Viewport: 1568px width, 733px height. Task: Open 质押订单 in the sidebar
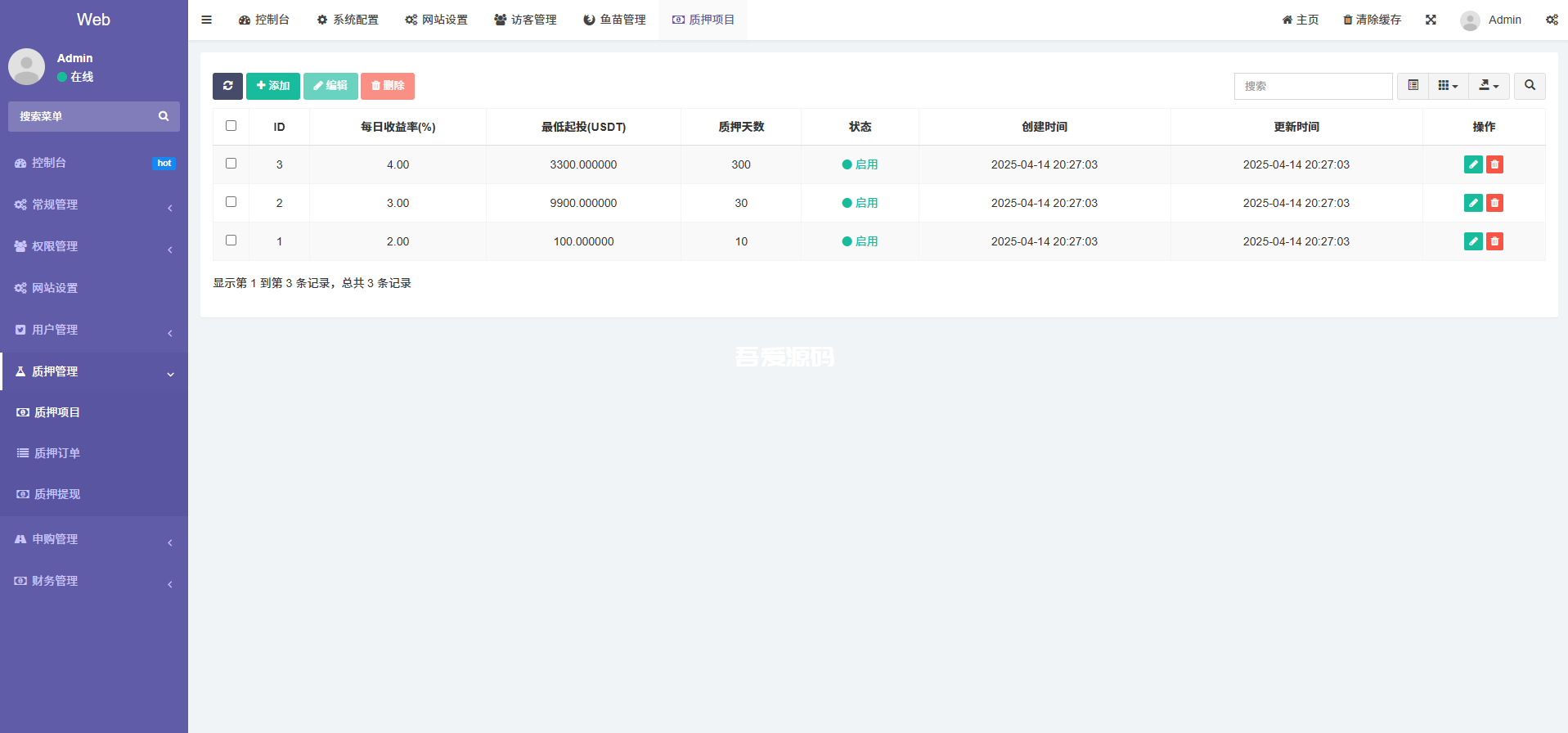tap(57, 453)
